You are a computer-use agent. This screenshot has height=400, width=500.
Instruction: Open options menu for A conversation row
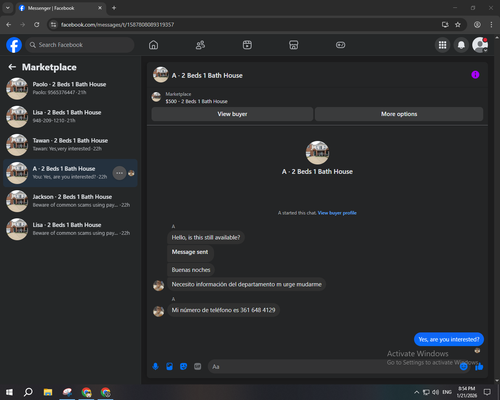click(x=119, y=173)
